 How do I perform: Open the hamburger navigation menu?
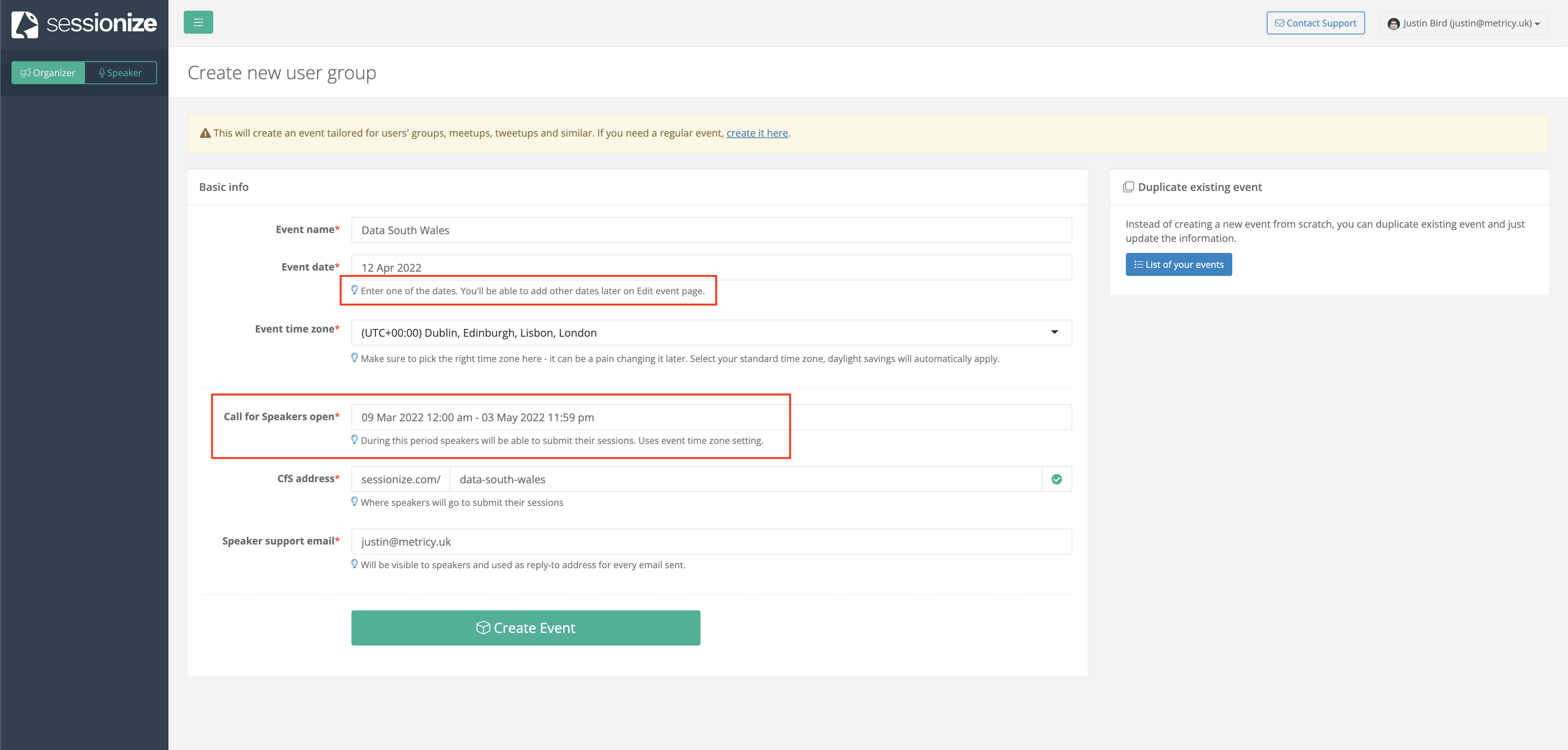pyautogui.click(x=198, y=22)
